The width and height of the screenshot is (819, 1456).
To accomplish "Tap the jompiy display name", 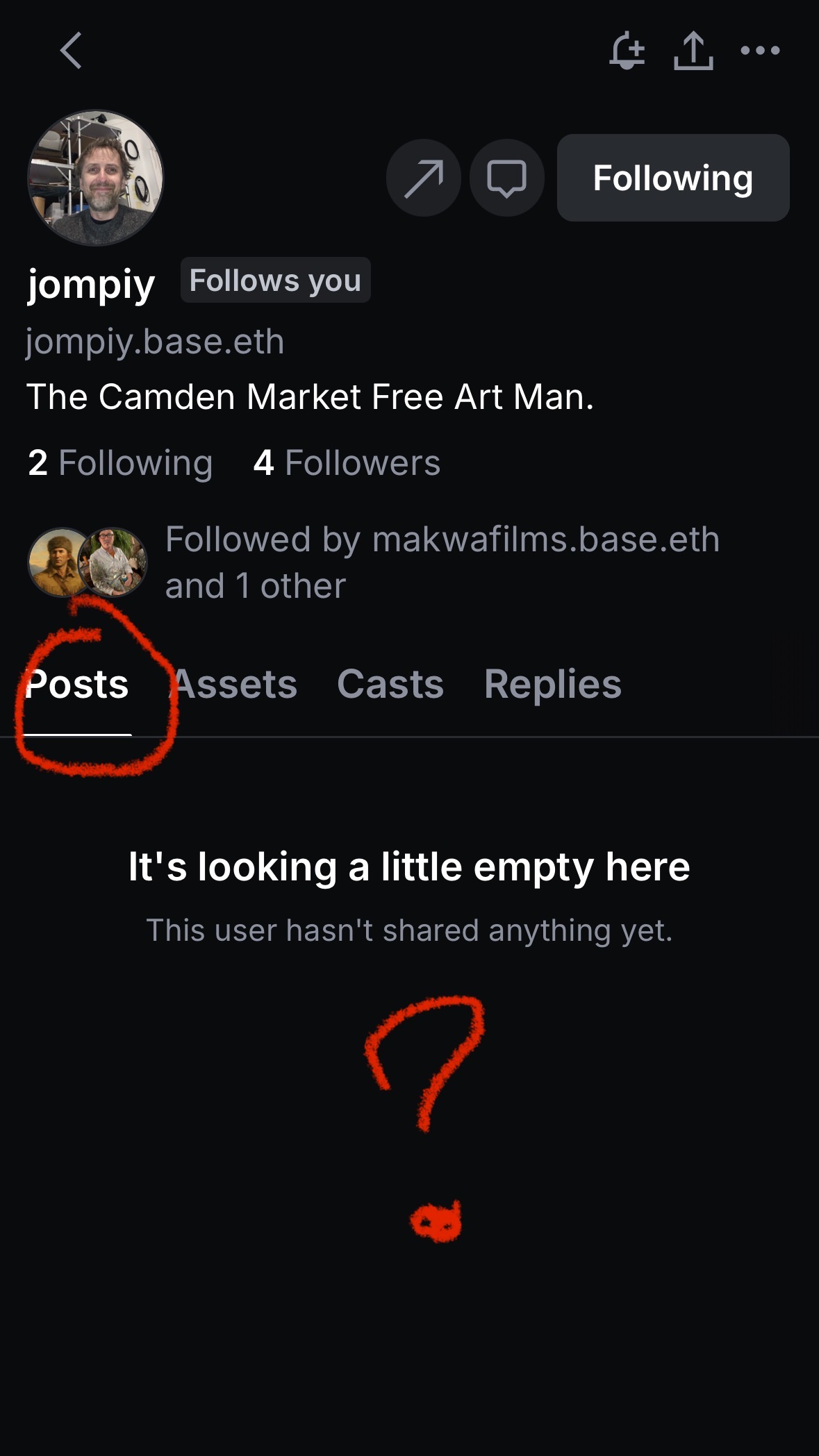I will pos(91,284).
